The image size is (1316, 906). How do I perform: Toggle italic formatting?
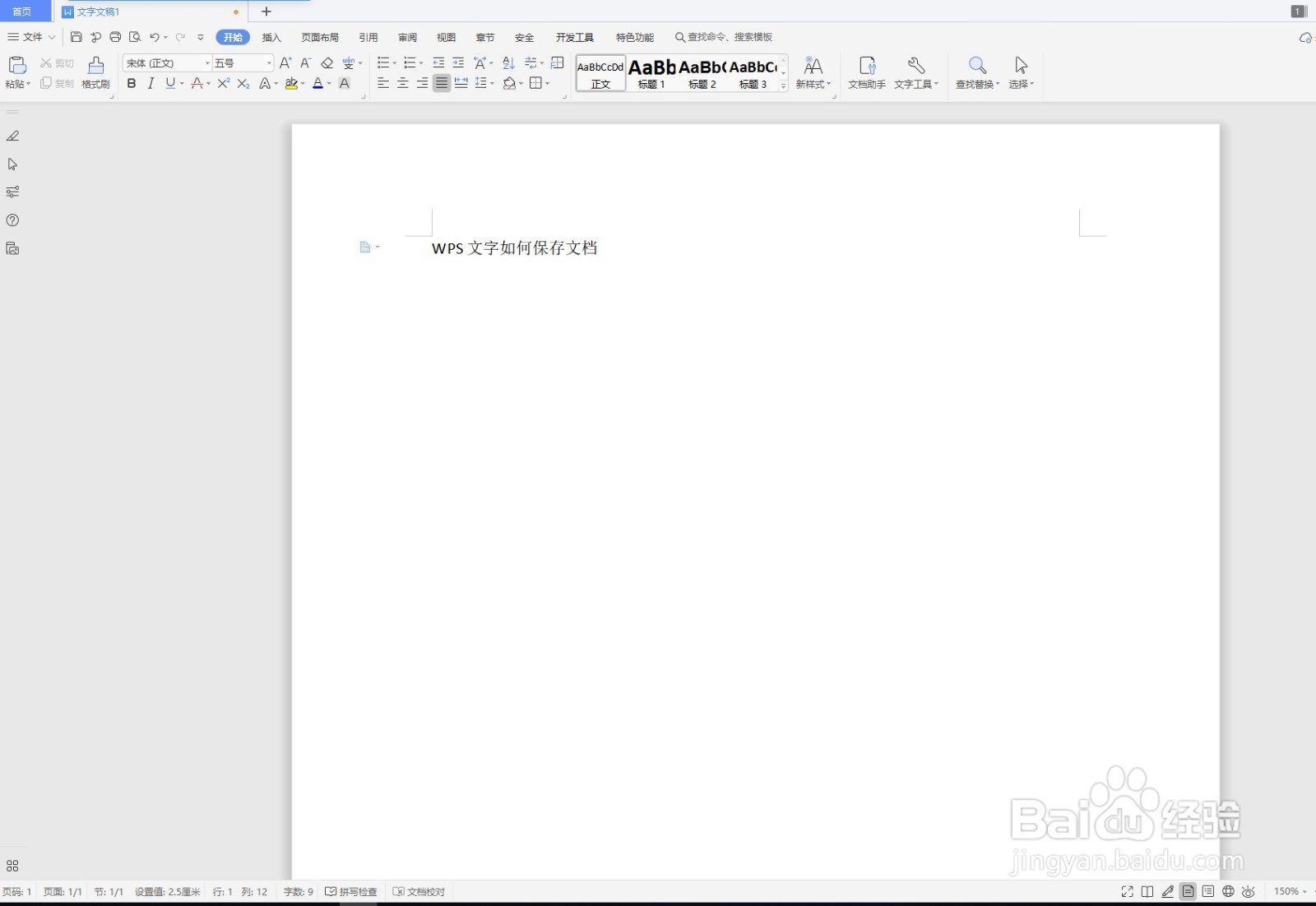[x=151, y=83]
